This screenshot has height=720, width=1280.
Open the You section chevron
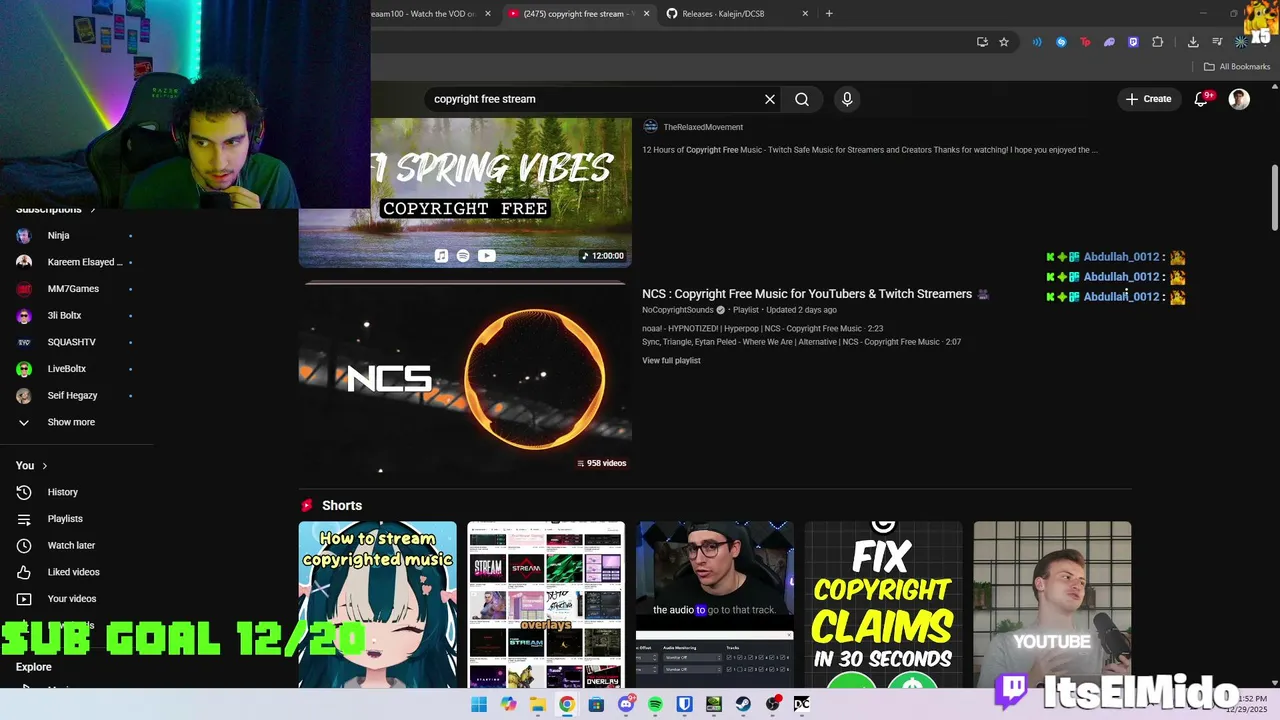(x=44, y=466)
